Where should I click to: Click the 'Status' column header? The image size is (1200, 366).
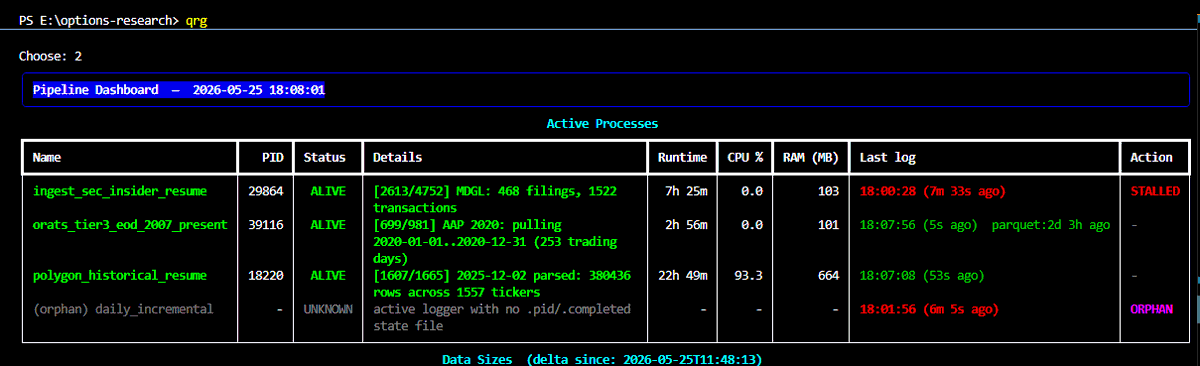[x=325, y=157]
